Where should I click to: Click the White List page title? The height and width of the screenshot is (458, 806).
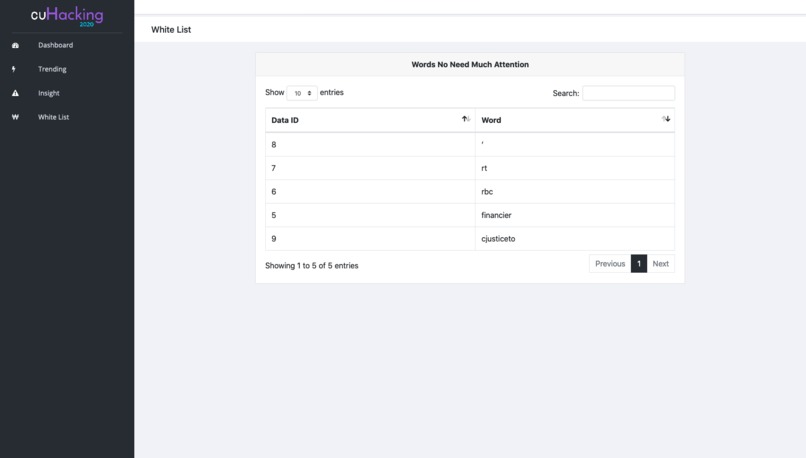point(171,30)
